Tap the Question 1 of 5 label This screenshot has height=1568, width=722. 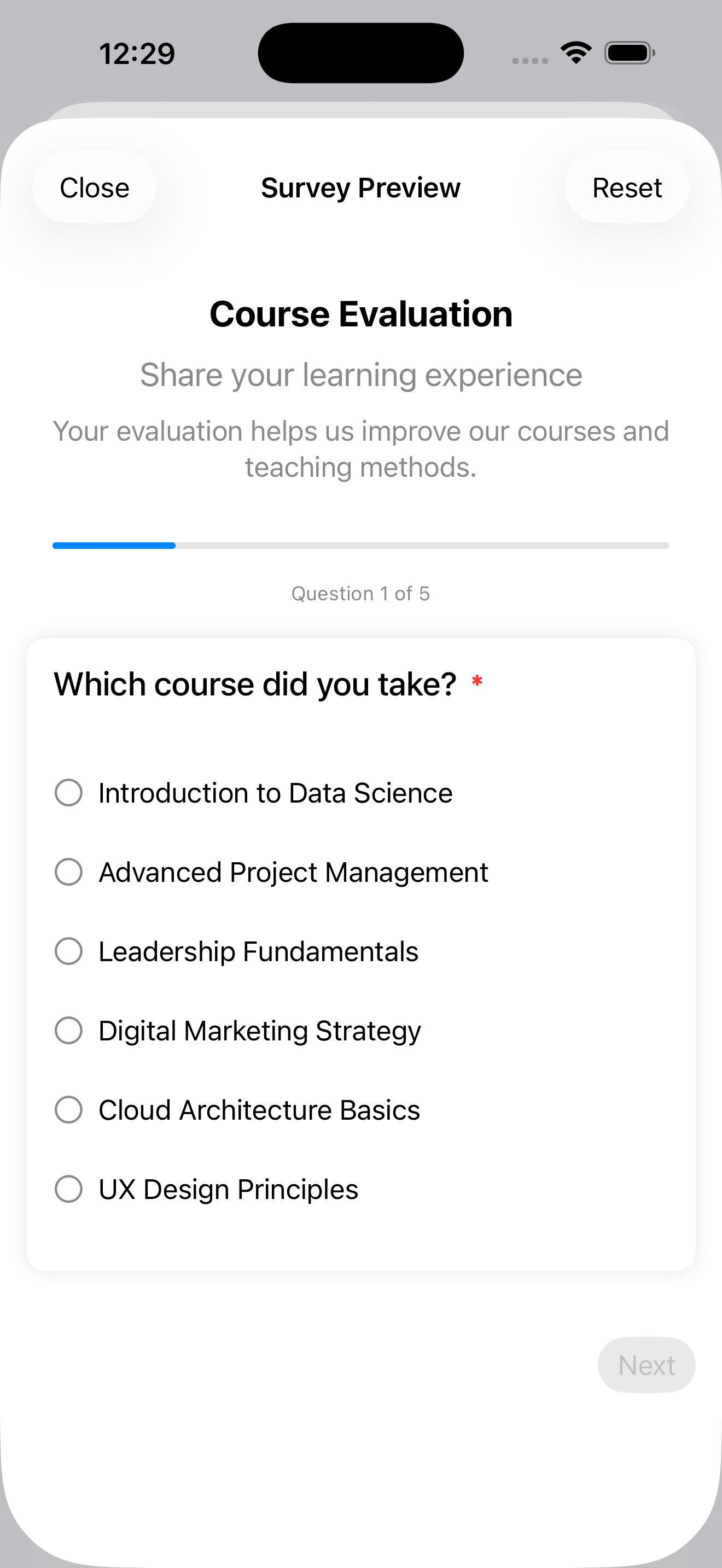360,594
